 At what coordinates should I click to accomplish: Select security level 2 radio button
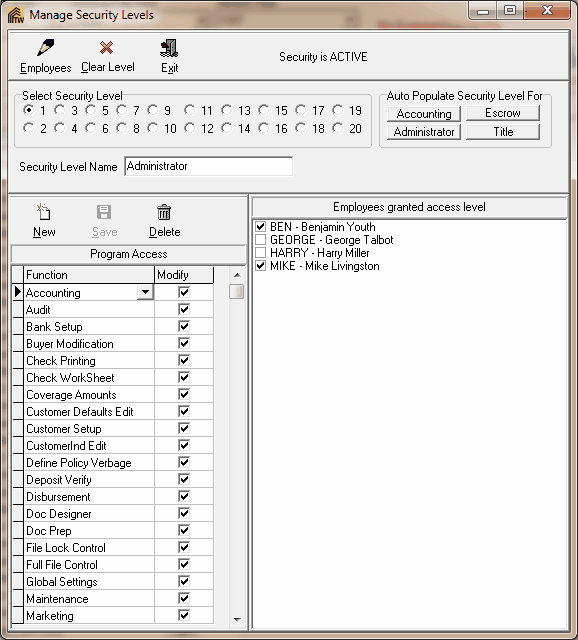pyautogui.click(x=29, y=128)
